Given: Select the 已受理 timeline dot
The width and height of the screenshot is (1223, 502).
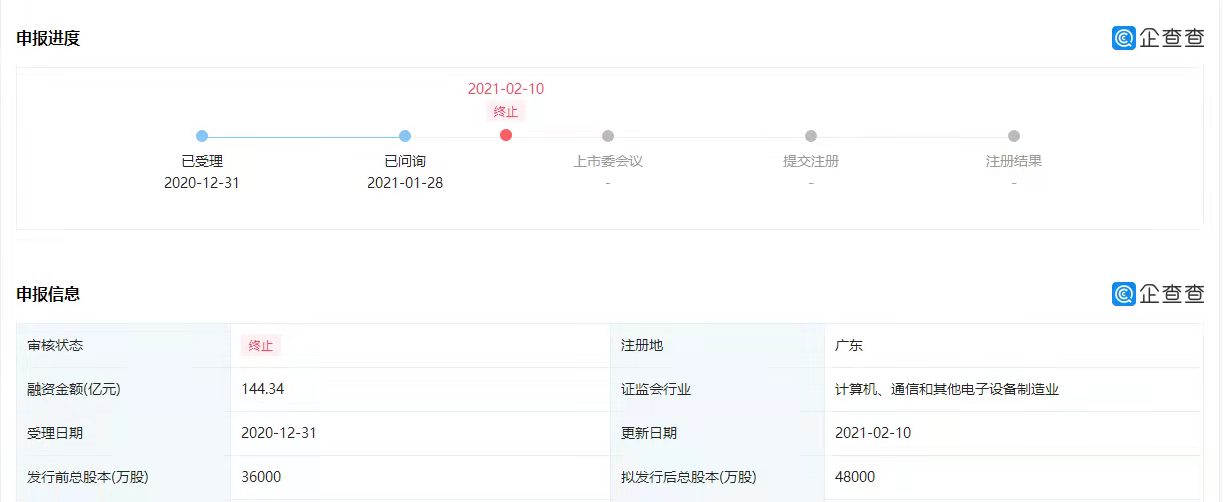Looking at the screenshot, I should click(x=202, y=136).
